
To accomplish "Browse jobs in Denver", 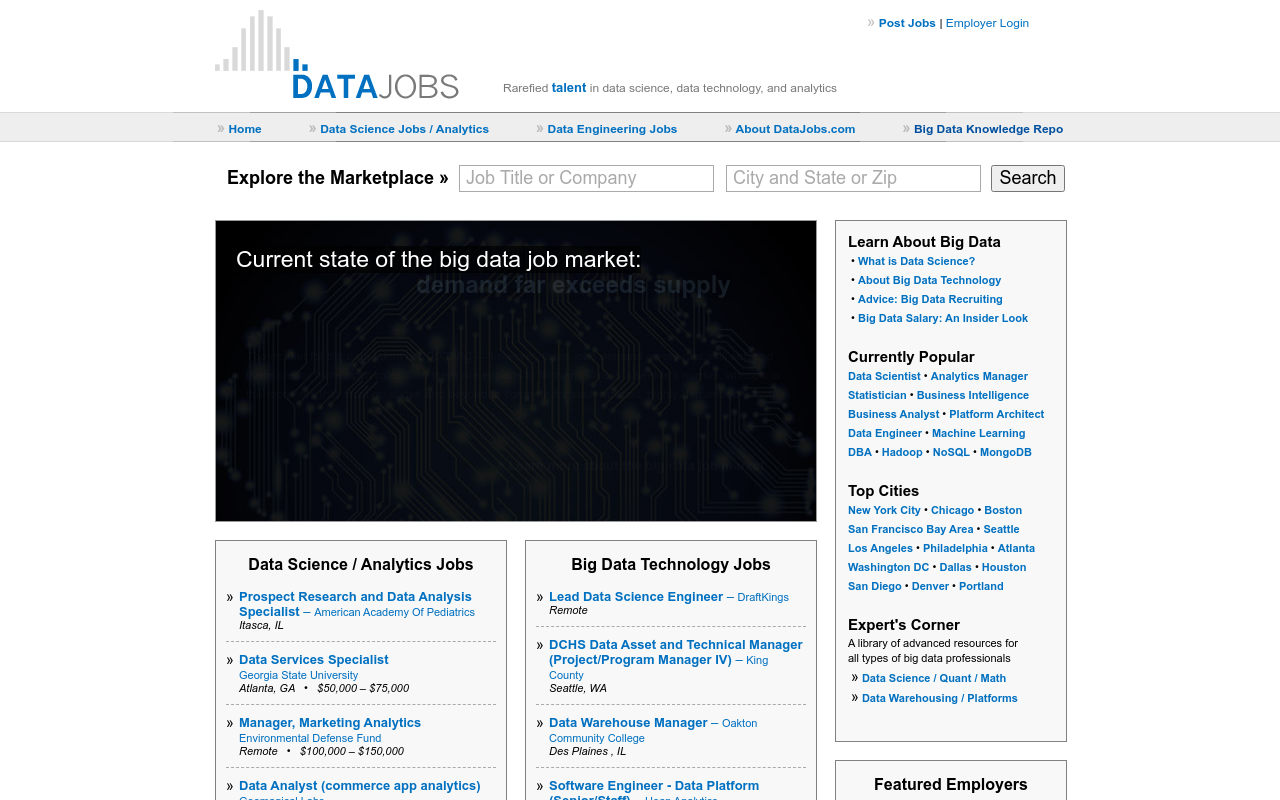I will pos(930,587).
